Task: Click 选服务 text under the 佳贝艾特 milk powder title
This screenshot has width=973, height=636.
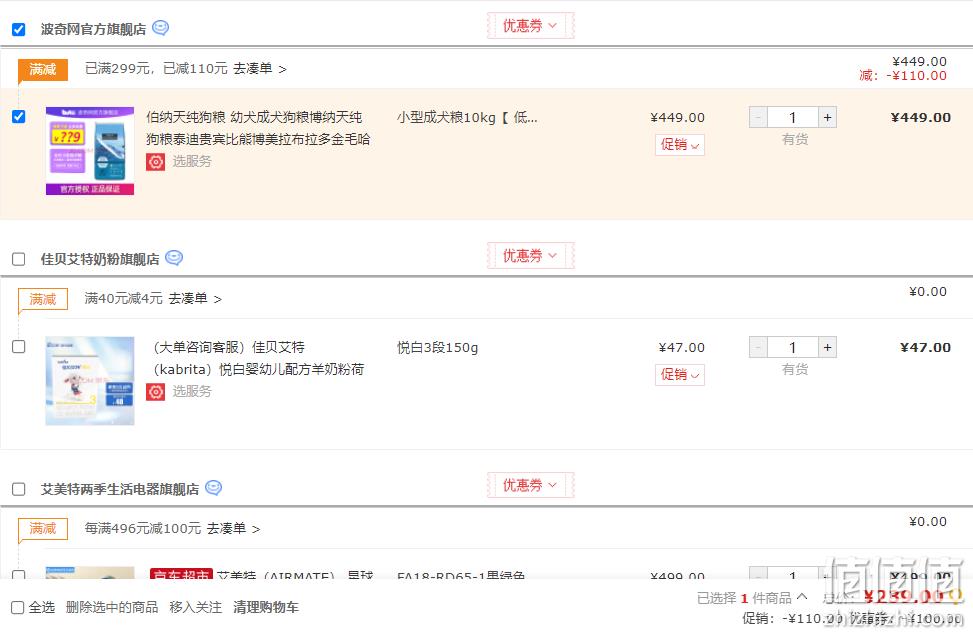Action: tap(192, 392)
